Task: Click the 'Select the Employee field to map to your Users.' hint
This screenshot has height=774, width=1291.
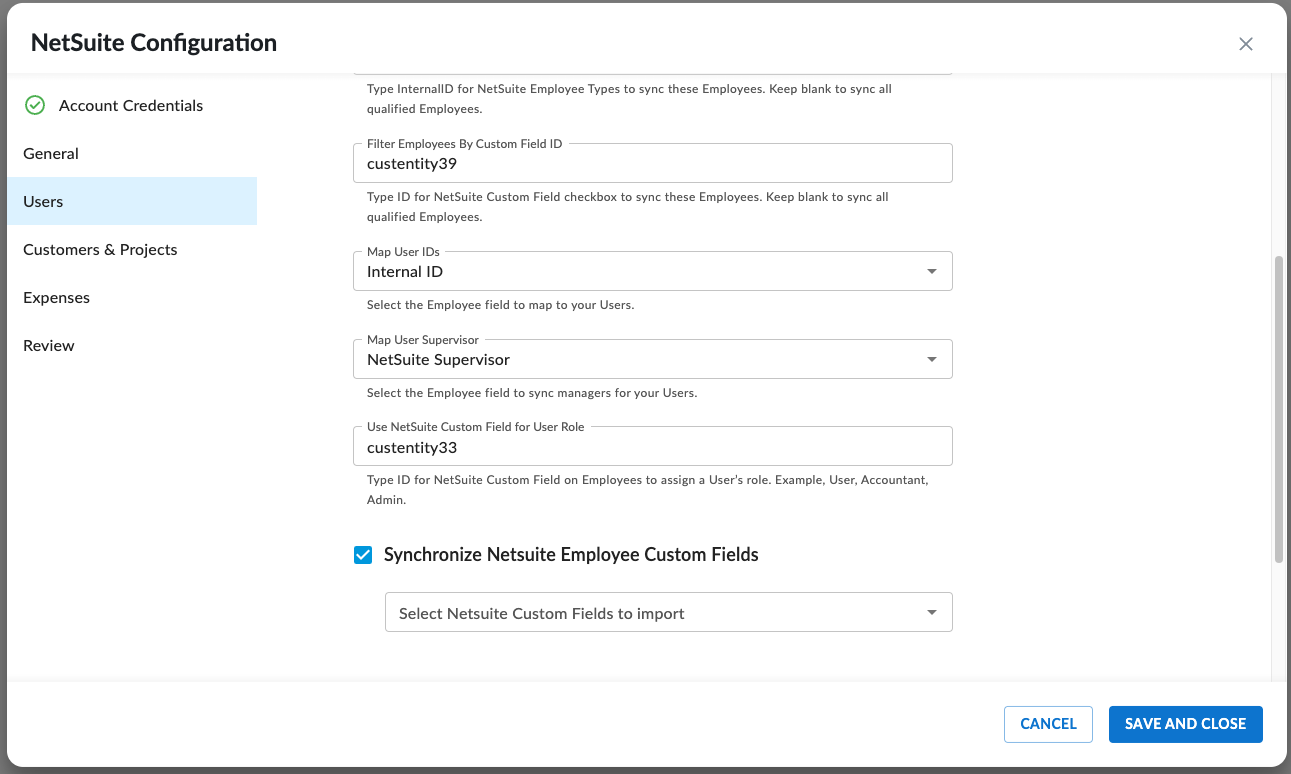Action: [500, 305]
